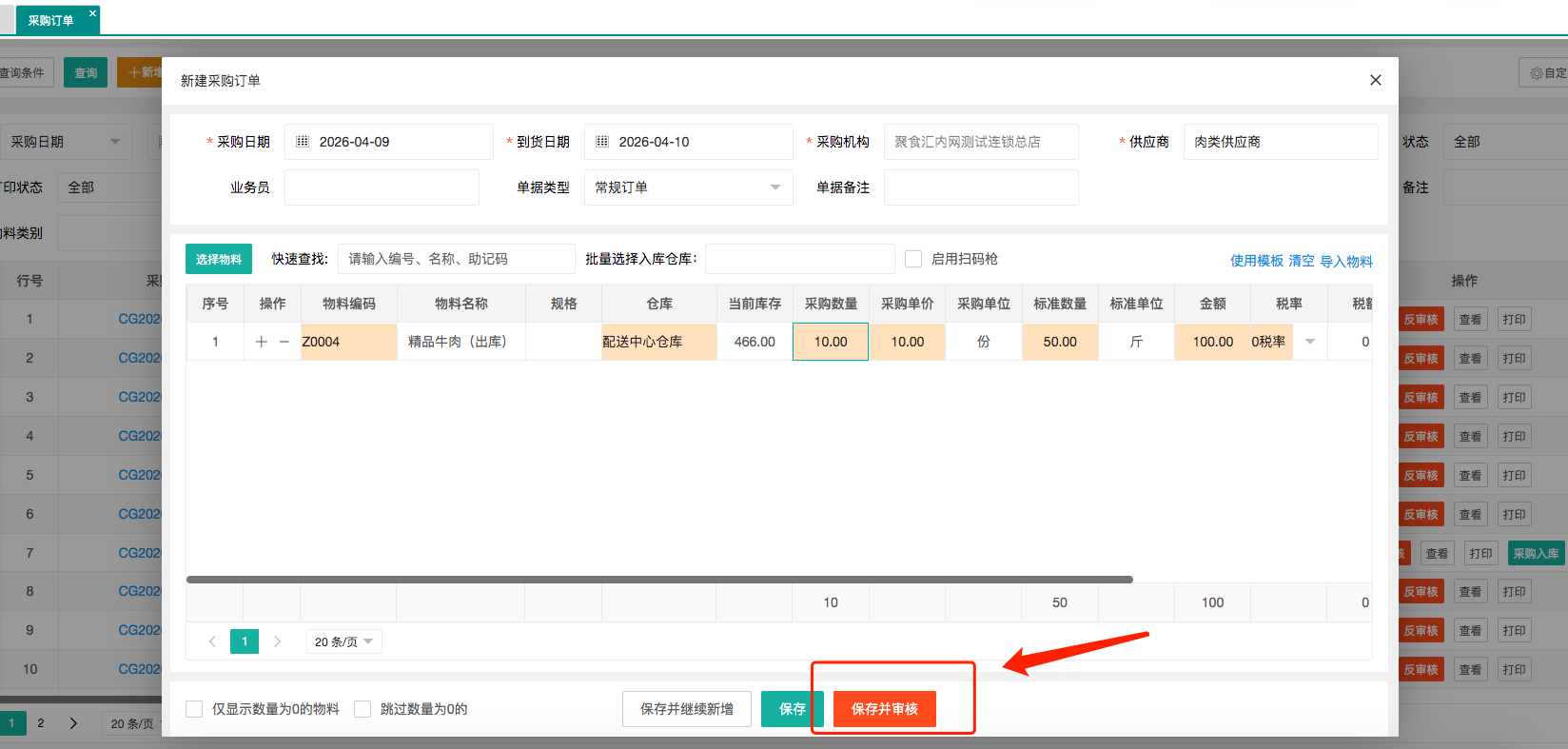Click 导入物料 link
Image resolution: width=1568 pixels, height=749 pixels.
pos(1346,261)
